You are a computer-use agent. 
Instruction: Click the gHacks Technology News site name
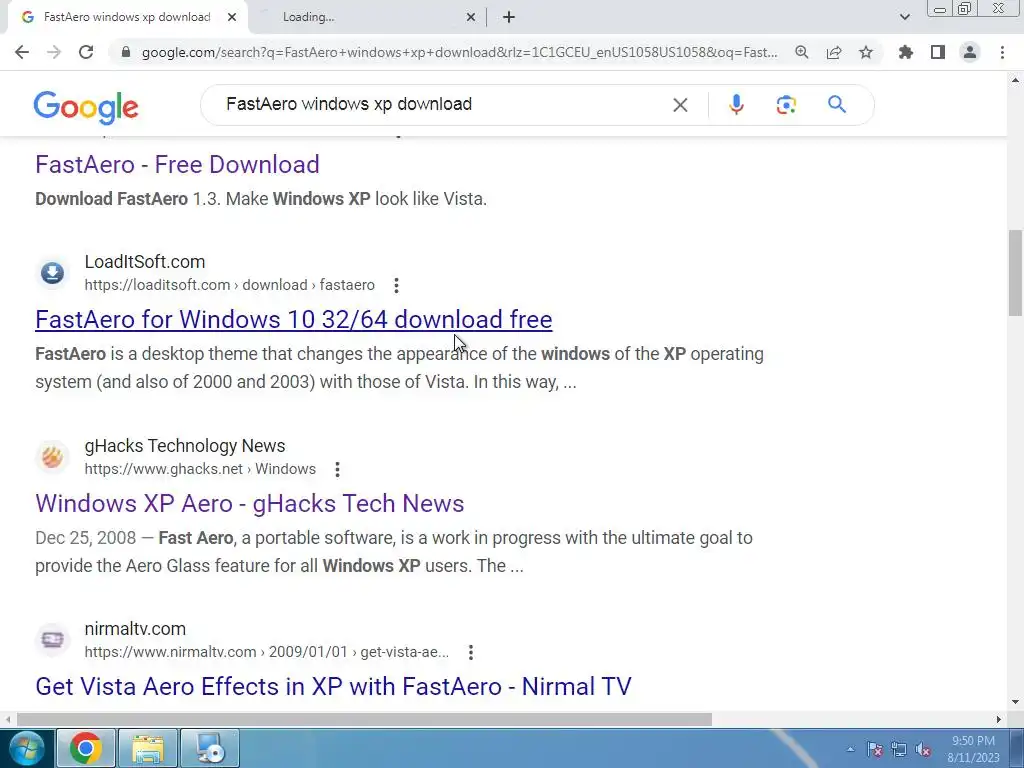(x=185, y=446)
